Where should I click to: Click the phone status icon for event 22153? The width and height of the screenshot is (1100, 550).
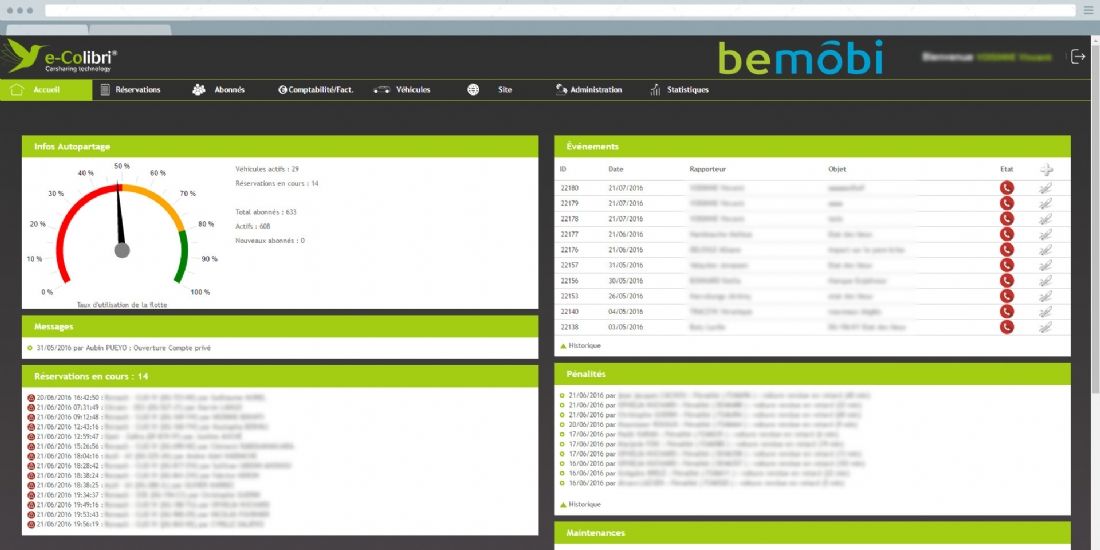click(1007, 296)
